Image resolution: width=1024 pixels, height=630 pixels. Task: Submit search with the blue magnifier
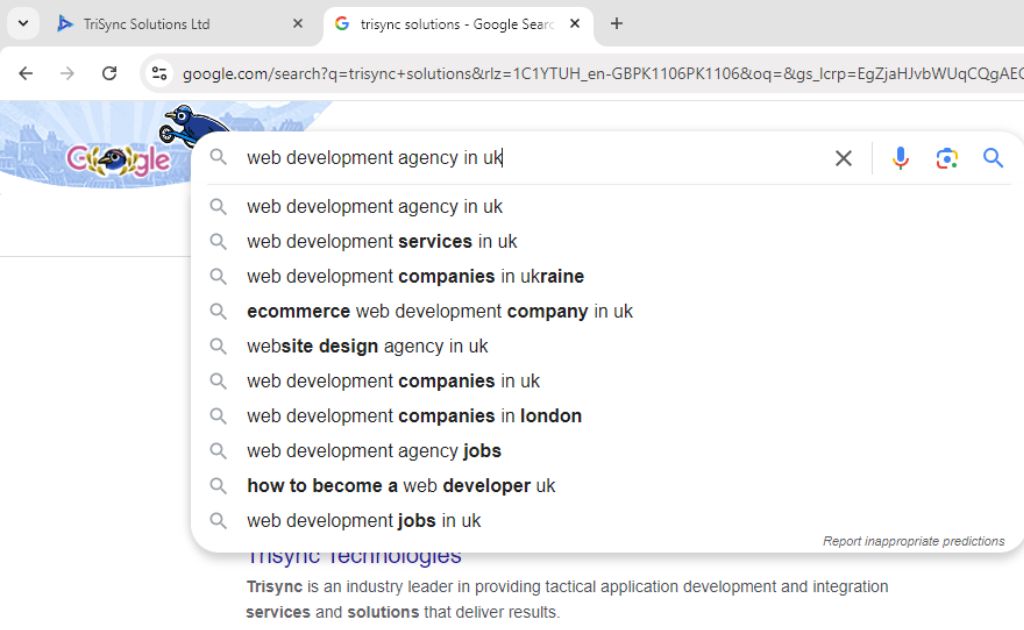pos(993,158)
